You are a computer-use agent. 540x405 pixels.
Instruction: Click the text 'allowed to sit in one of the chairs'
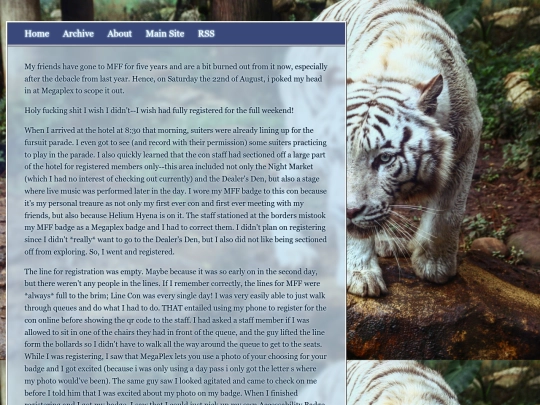(174, 332)
